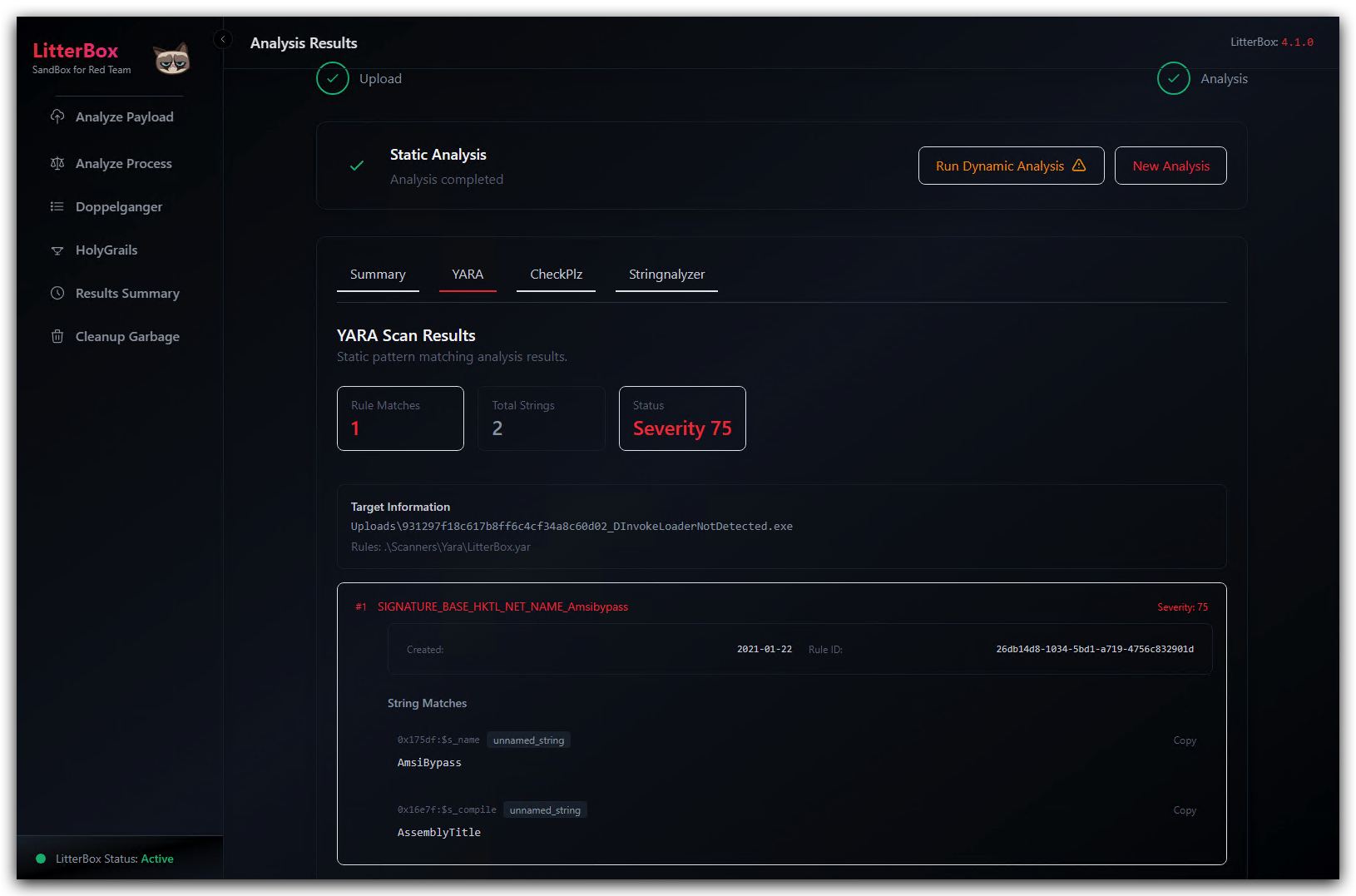
Task: Click the Rule ID value
Action: point(1095,649)
